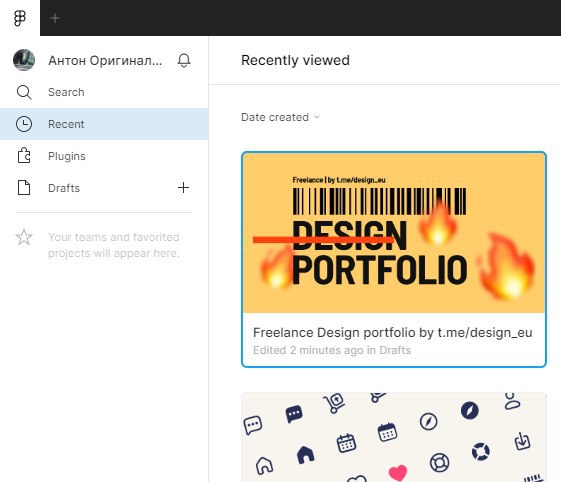Click the Drafts file icon

[24, 188]
